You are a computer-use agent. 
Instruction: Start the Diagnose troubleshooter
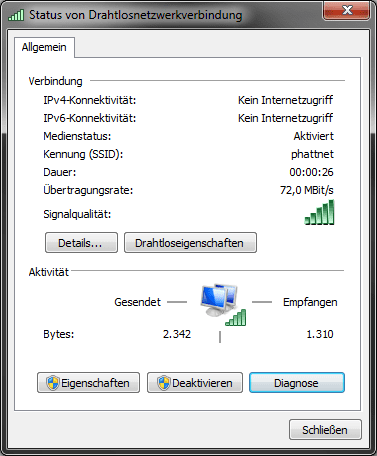(x=297, y=383)
